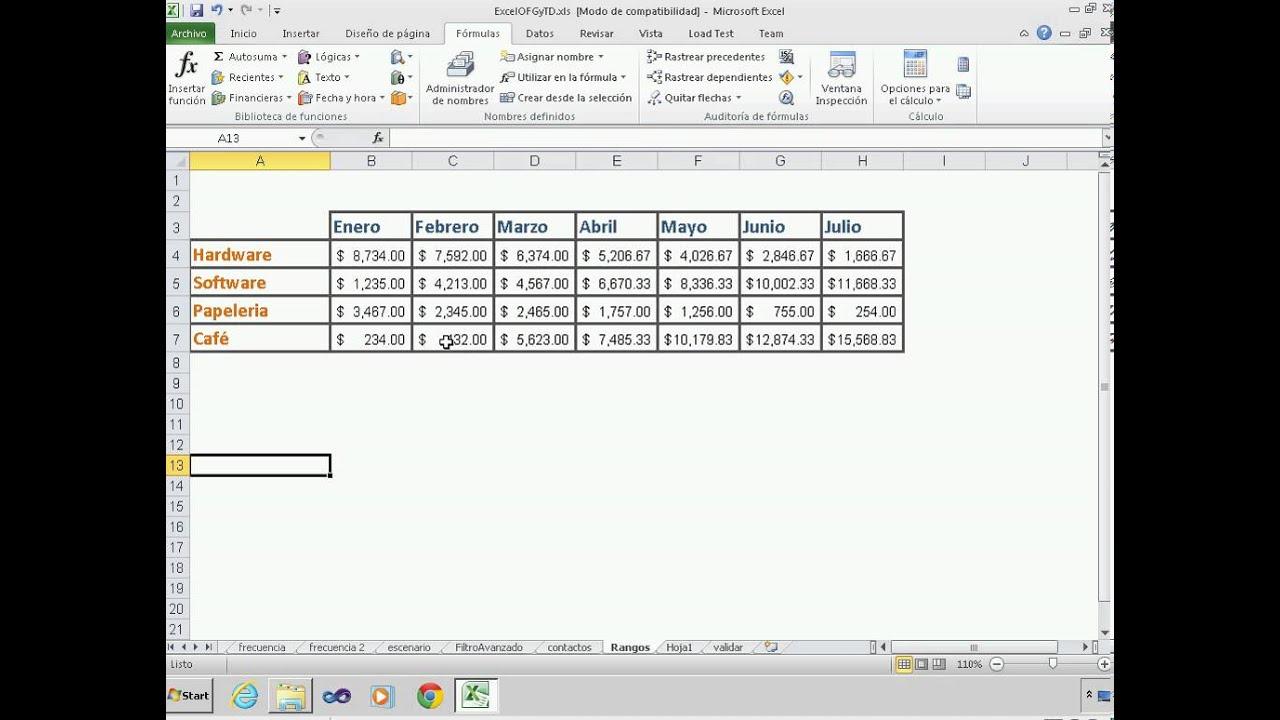1280x720 pixels.
Task: Switch to the Datos ribbon tab
Action: (539, 33)
